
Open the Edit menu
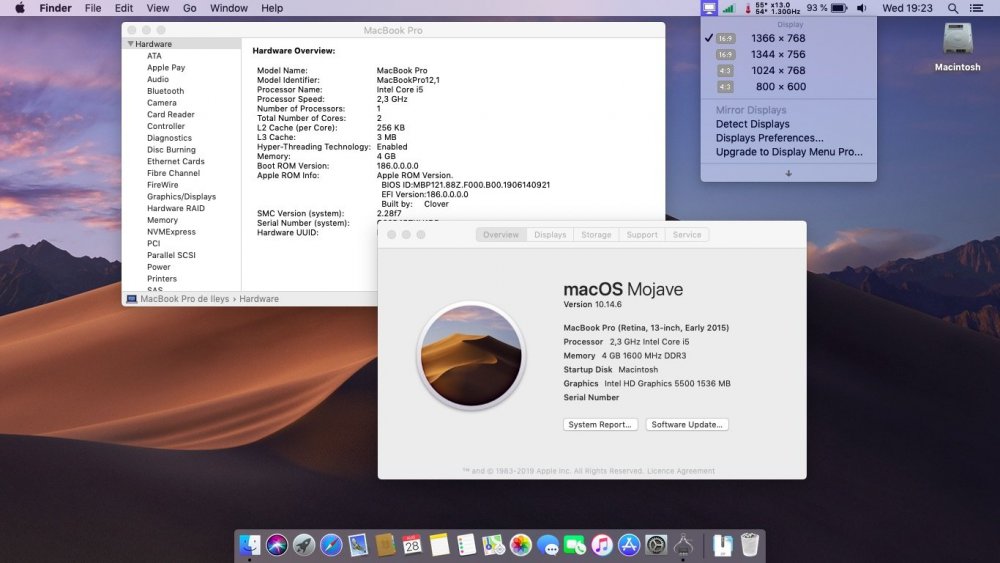124,8
